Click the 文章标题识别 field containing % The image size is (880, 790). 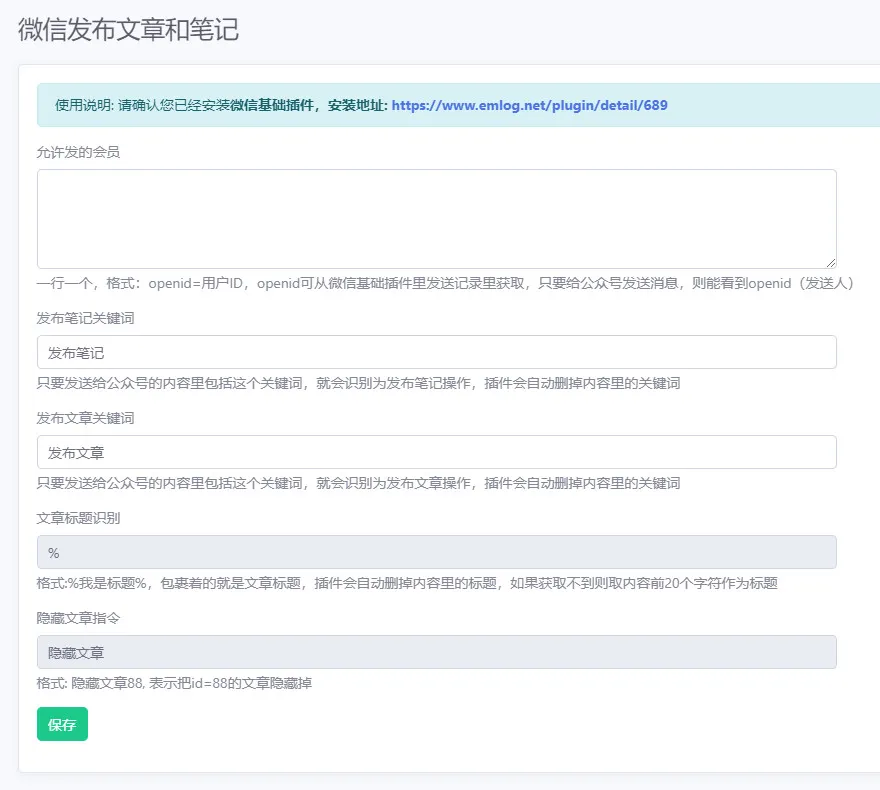[x=437, y=552]
